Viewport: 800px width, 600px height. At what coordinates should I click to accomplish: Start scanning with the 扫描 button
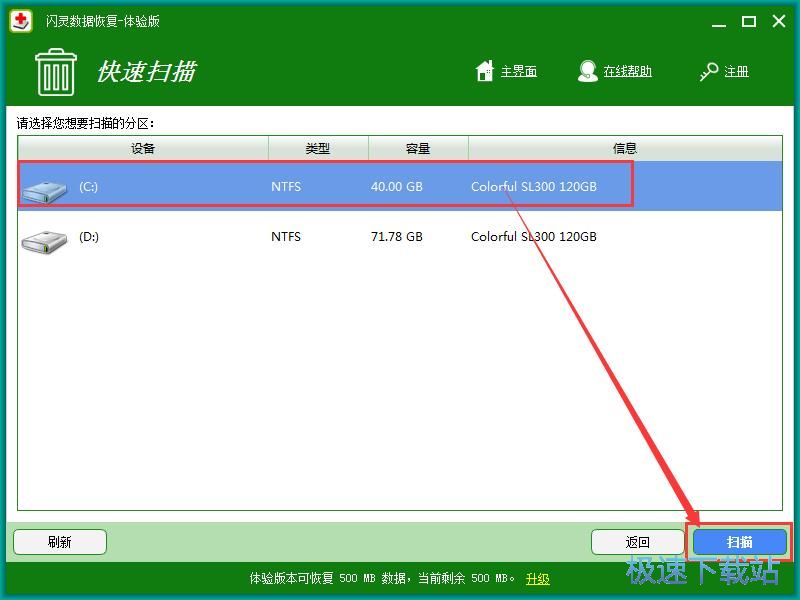[739, 542]
